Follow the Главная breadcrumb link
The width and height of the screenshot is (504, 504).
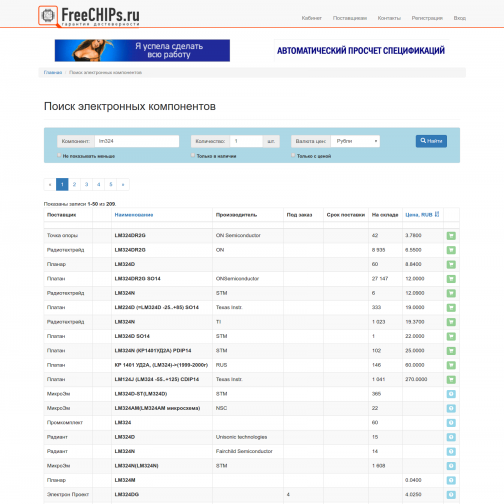[53, 72]
